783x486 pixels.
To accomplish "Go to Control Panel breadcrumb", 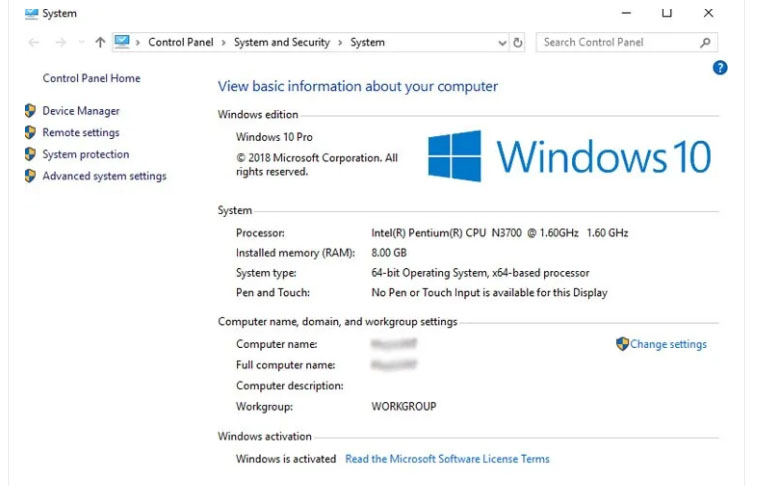I will pyautogui.click(x=181, y=42).
